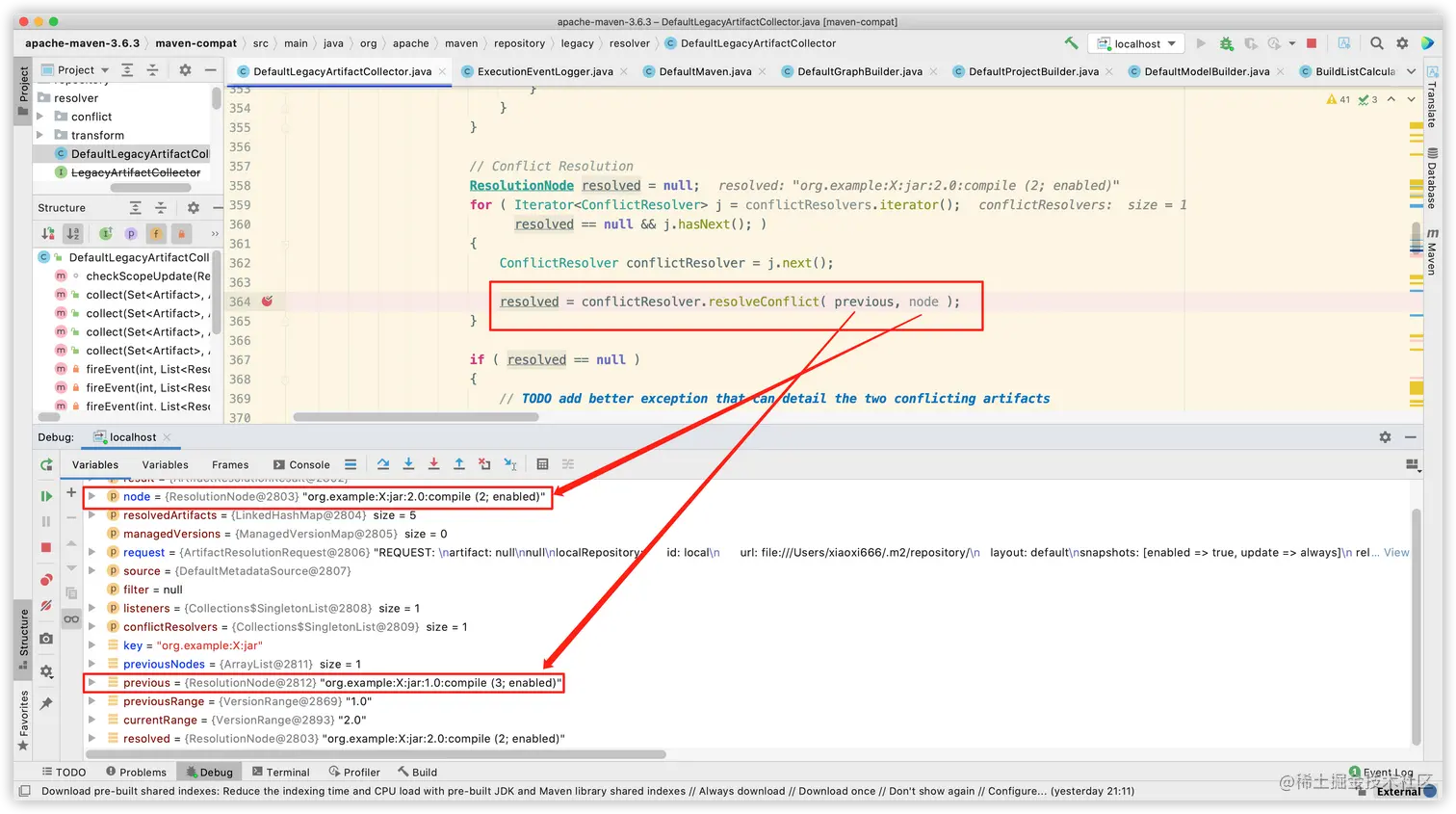Open the profiler run dropdown arrow
This screenshot has height=814, width=1456.
click(x=1292, y=43)
